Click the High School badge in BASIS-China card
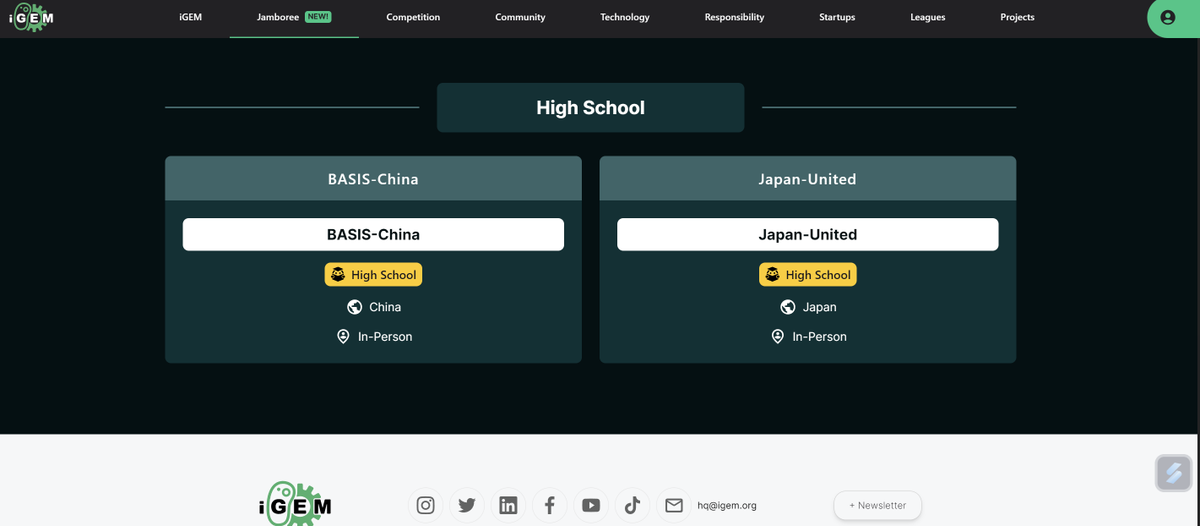Viewport: 1200px width, 526px height. click(x=373, y=275)
